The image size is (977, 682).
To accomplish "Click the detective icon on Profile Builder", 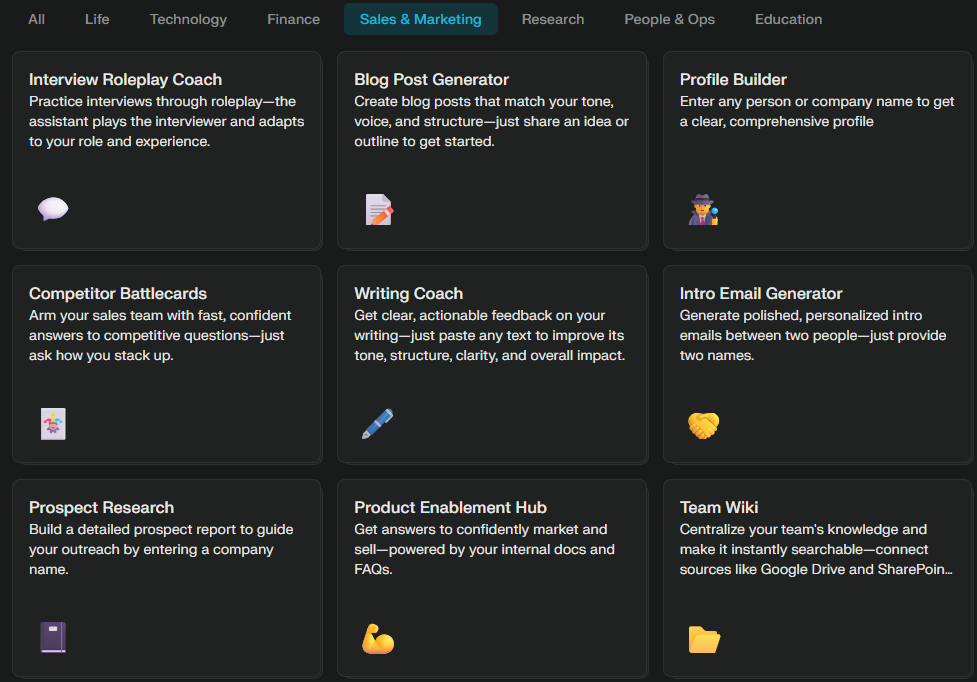I will 703,209.
